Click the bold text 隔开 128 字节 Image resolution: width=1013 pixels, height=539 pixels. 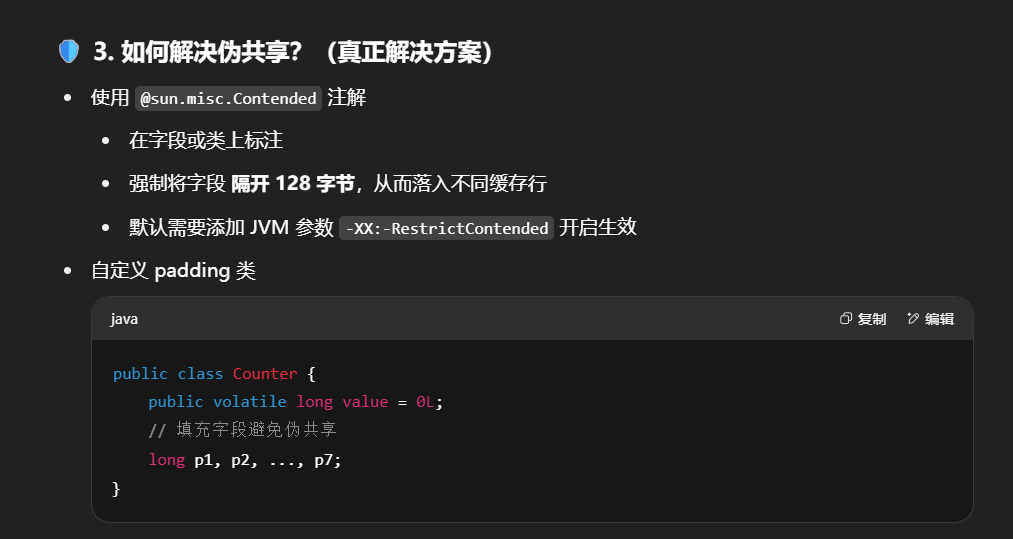click(x=293, y=184)
